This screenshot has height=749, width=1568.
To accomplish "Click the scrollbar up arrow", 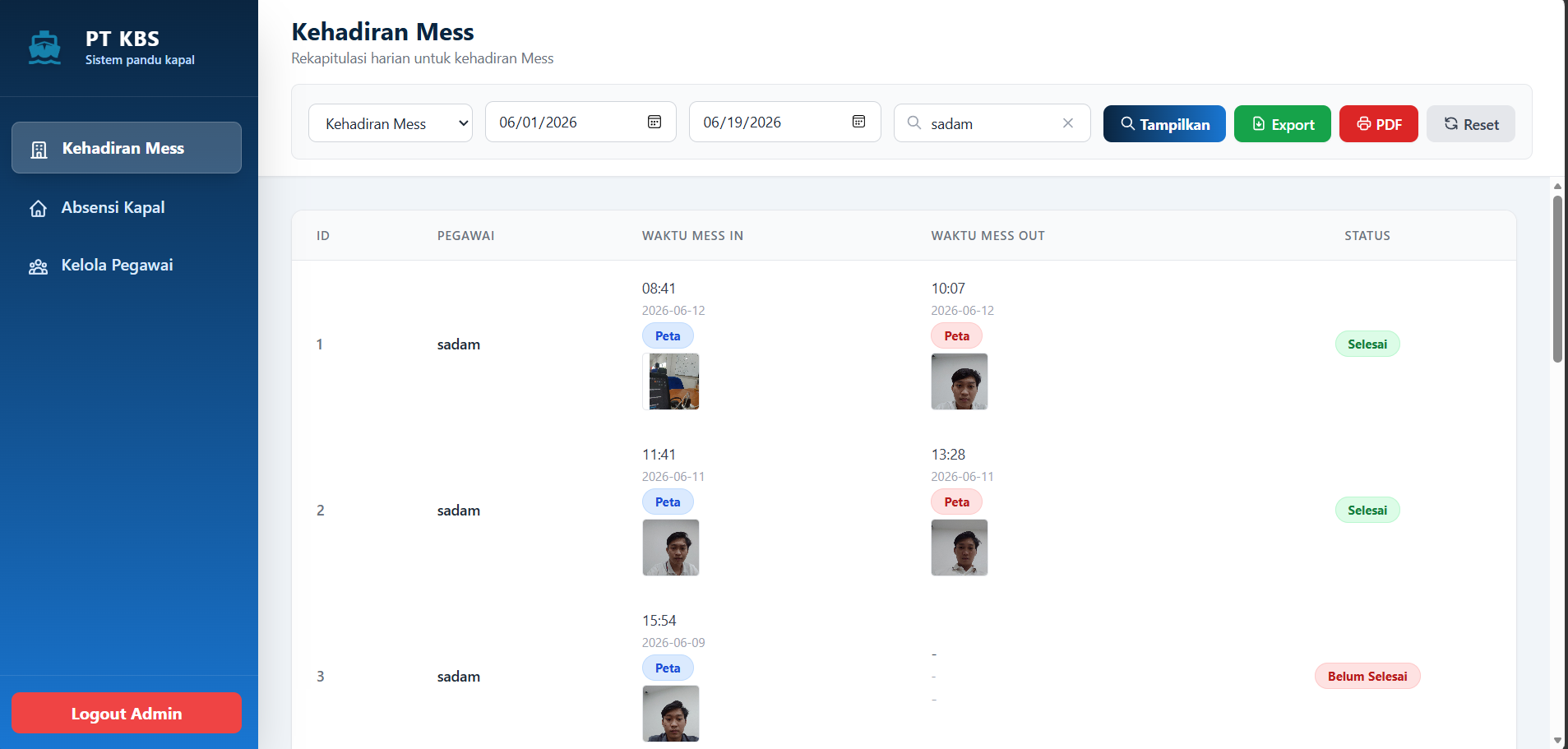I will 1557,186.
